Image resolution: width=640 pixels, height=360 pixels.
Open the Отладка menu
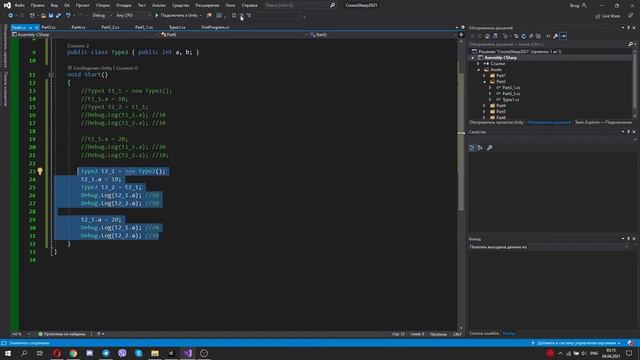click(x=123, y=5)
